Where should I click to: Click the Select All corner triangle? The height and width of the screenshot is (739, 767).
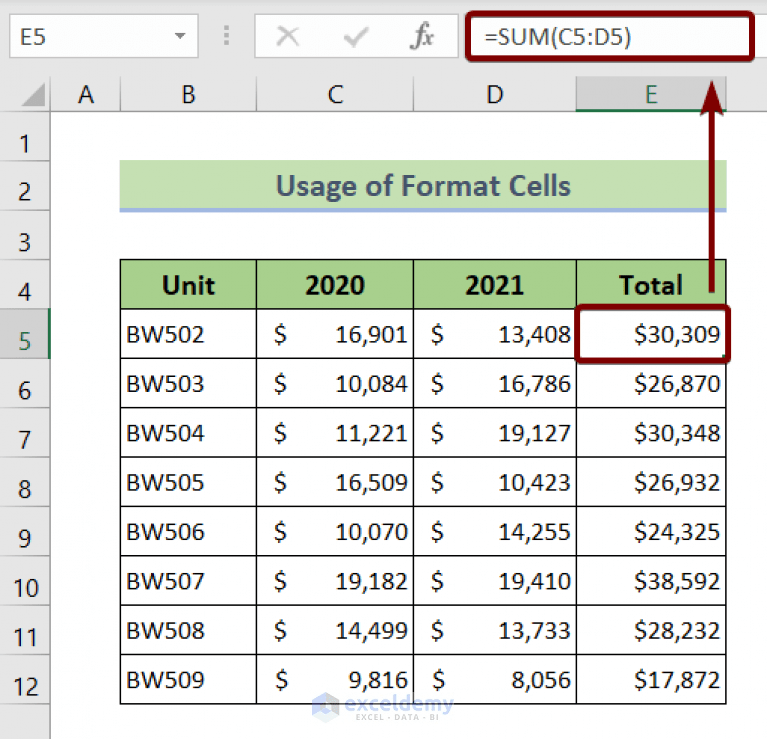[33, 94]
